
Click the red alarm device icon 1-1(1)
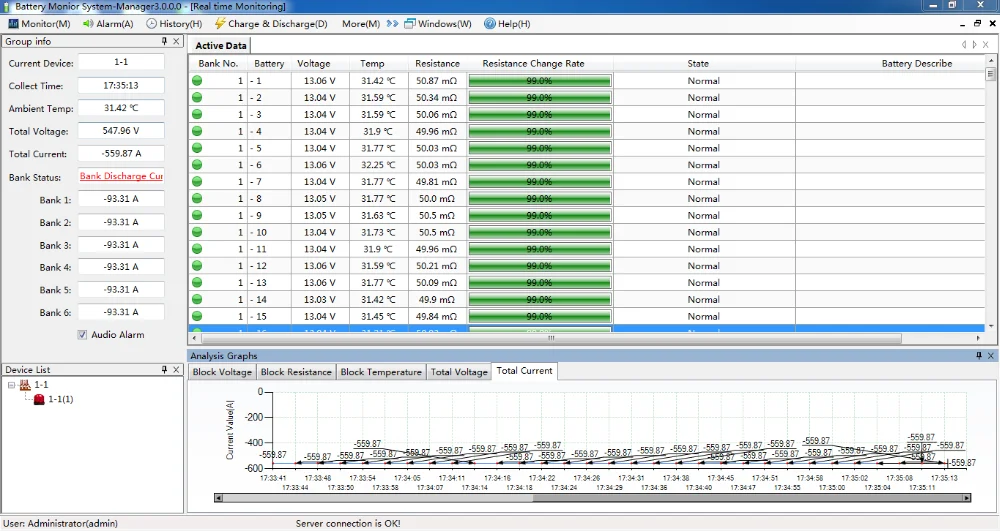coord(39,399)
